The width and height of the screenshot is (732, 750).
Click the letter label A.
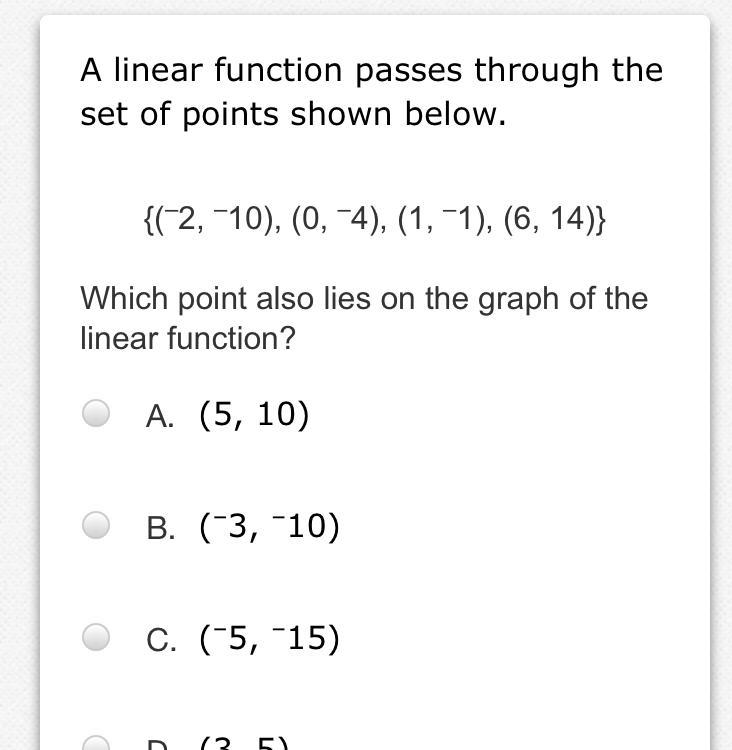160,416
